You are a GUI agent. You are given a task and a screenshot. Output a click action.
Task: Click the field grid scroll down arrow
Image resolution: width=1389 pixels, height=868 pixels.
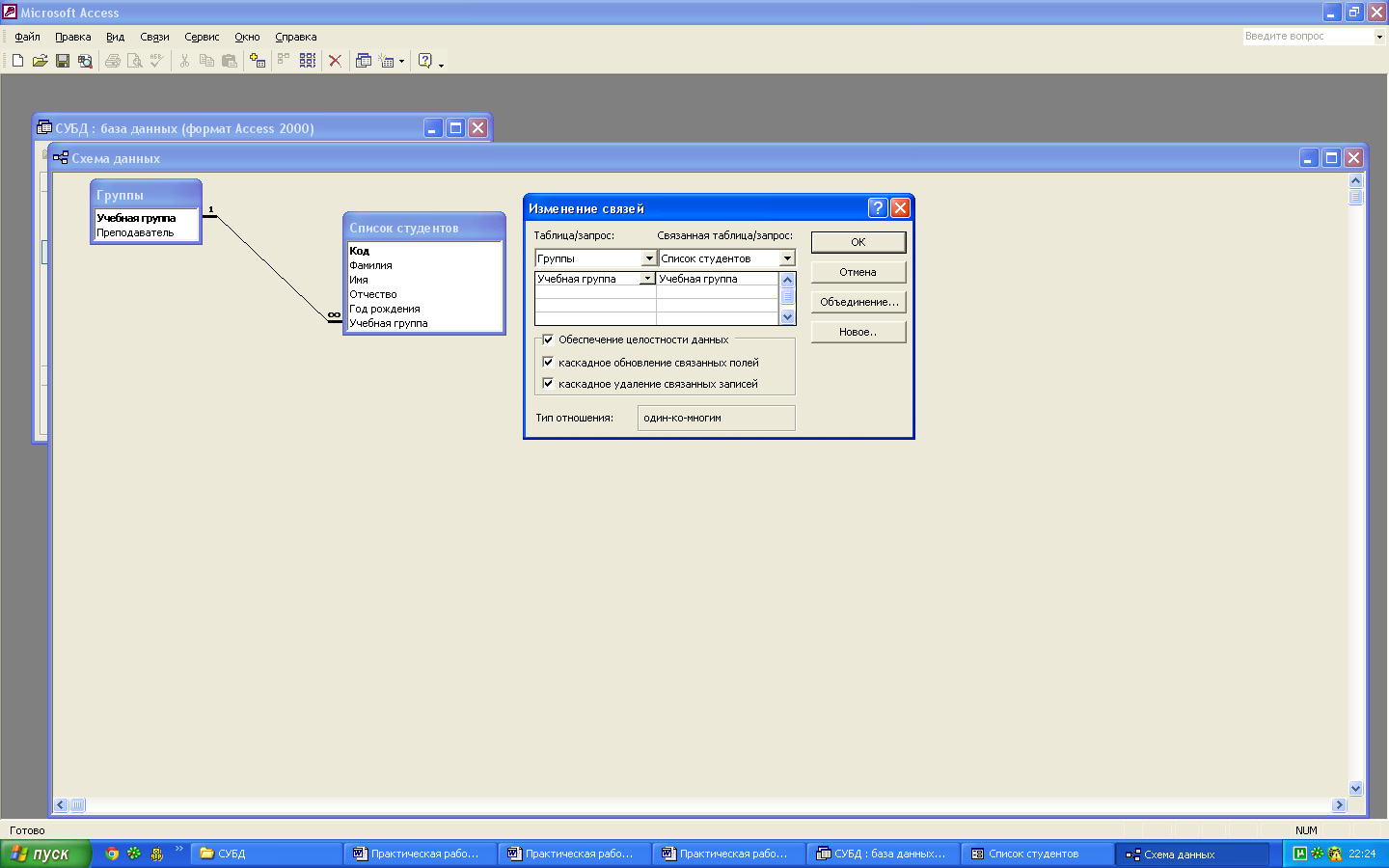click(787, 317)
